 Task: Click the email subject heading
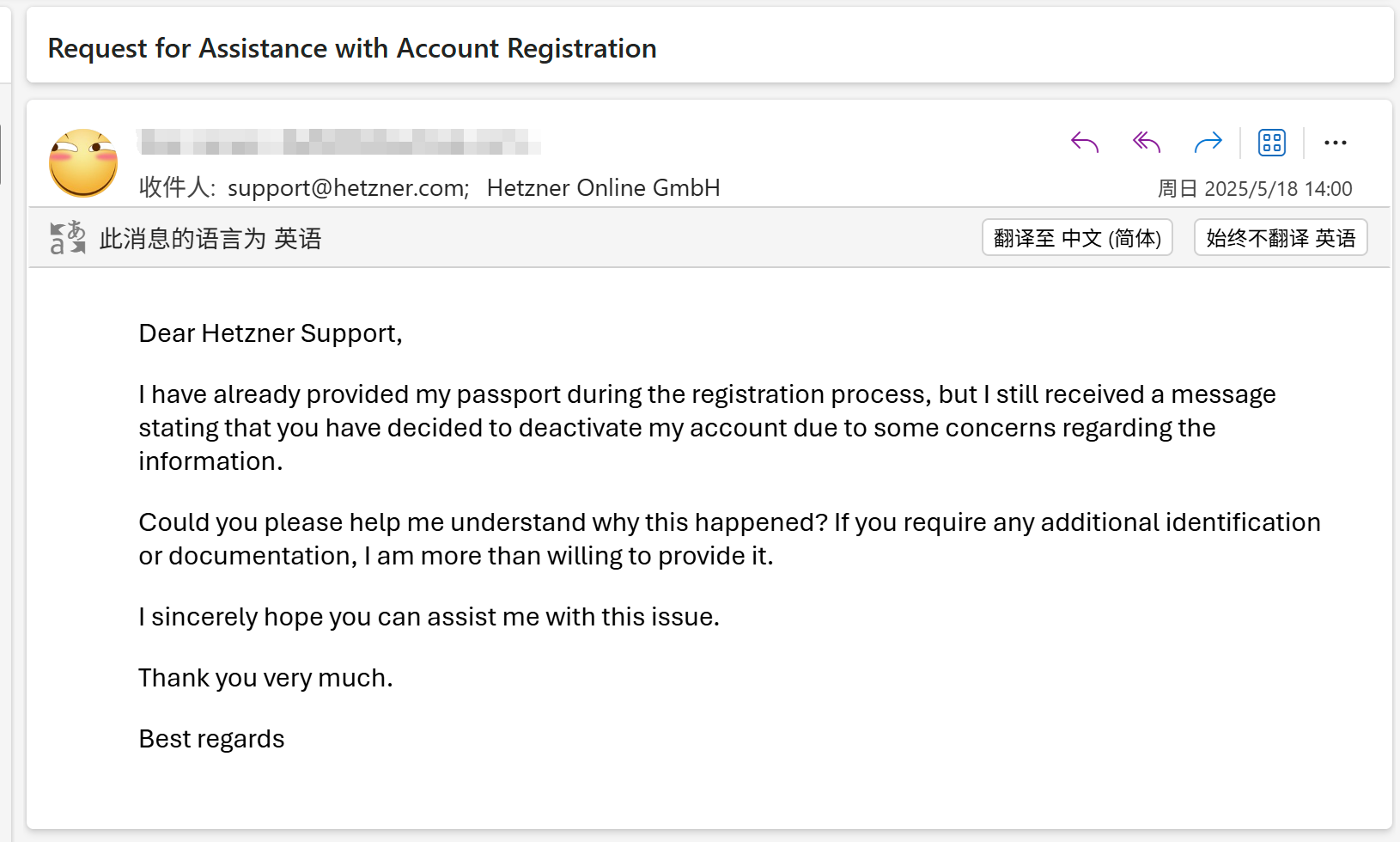[x=352, y=49]
